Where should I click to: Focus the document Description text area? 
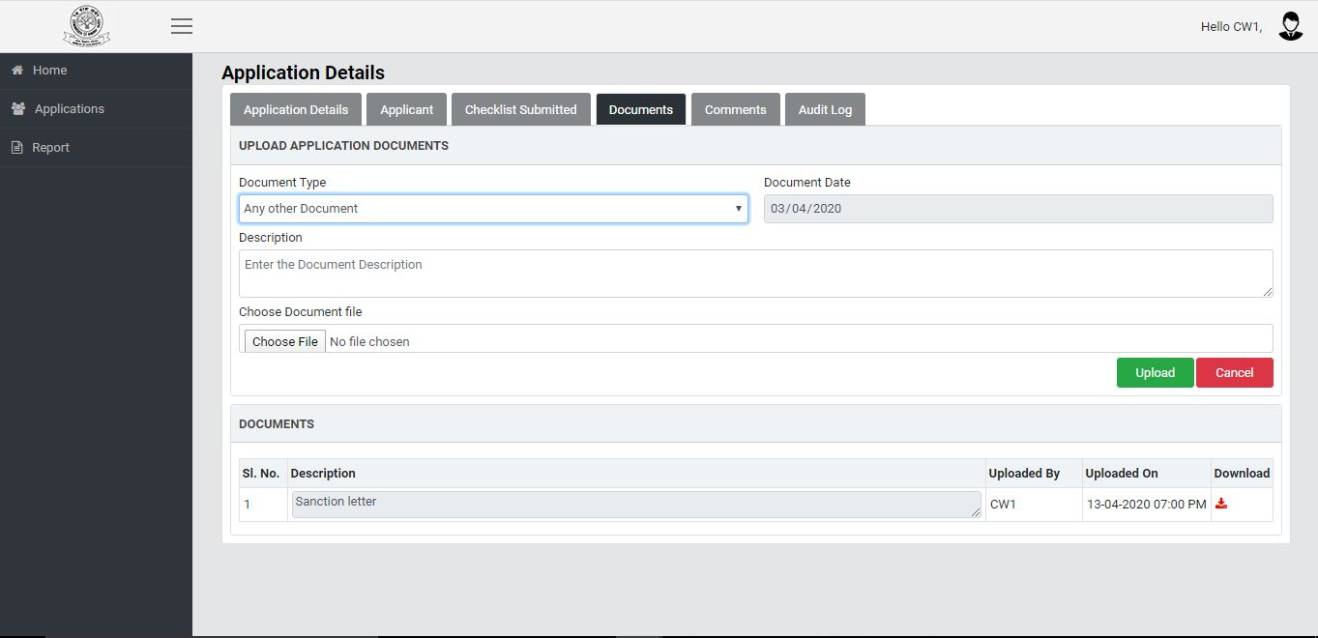[x=755, y=273]
